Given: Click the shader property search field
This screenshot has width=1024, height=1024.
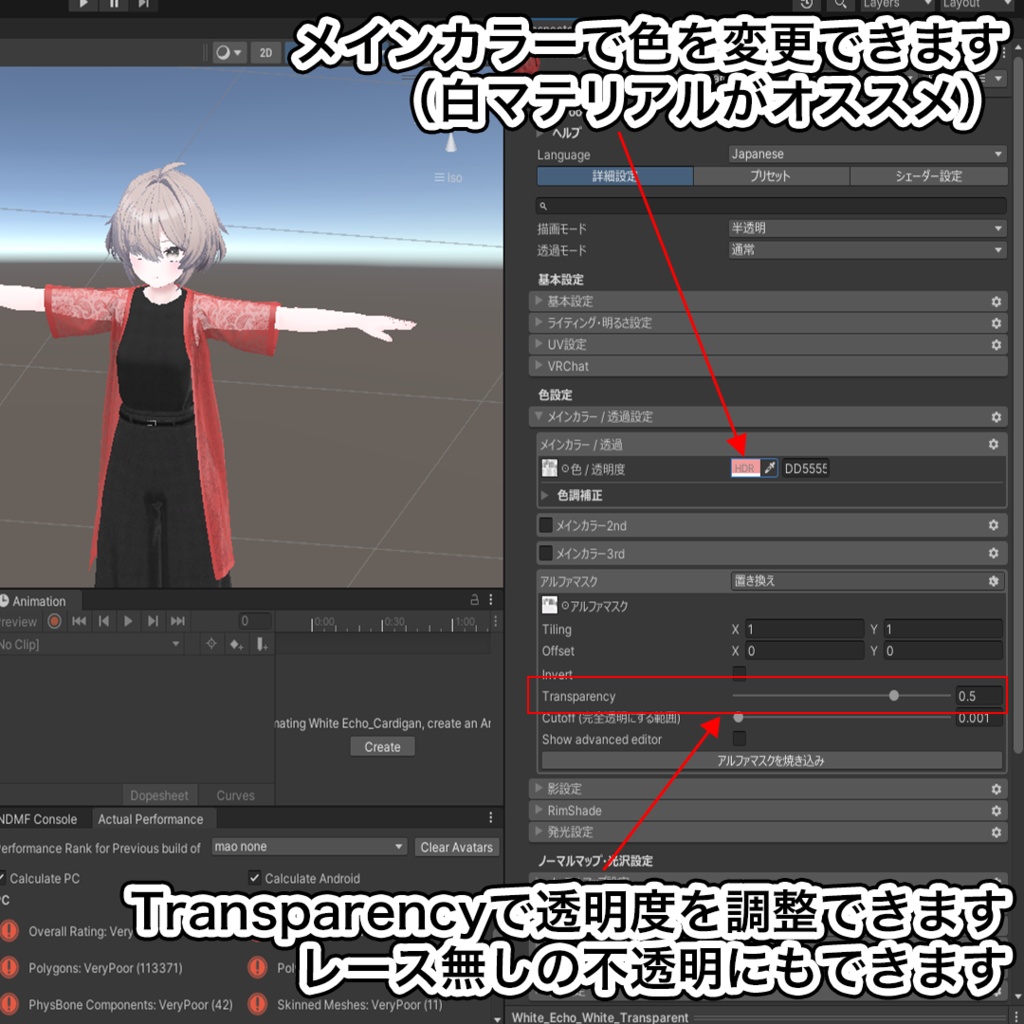Looking at the screenshot, I should pyautogui.click(x=771, y=206).
